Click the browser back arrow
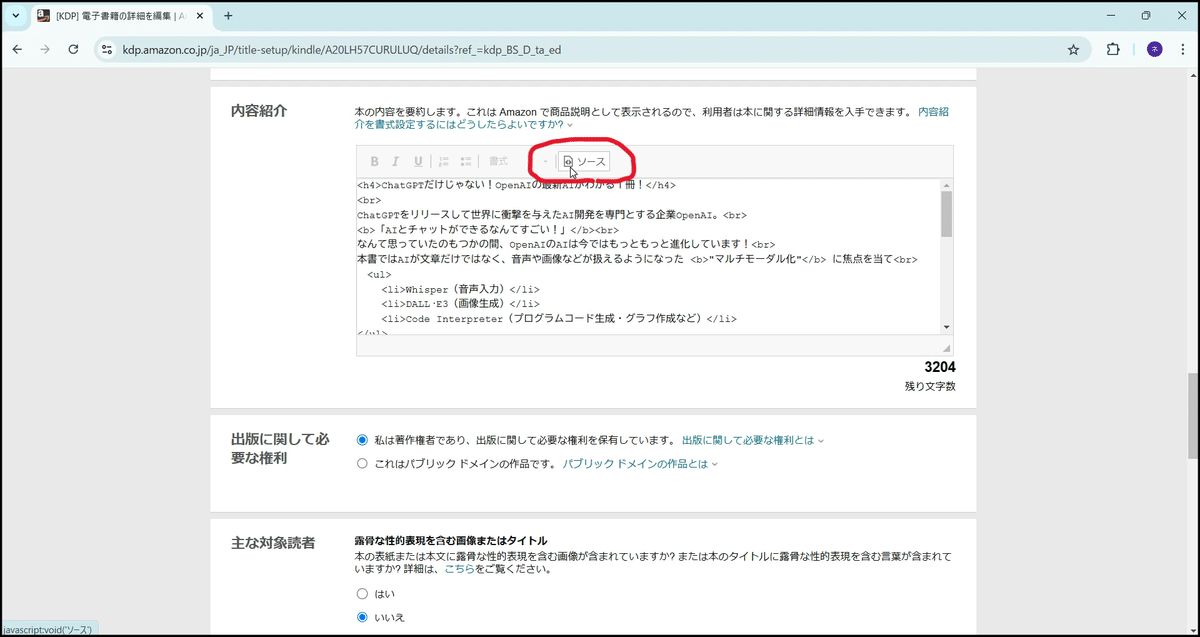Image resolution: width=1200 pixels, height=637 pixels. [x=17, y=49]
